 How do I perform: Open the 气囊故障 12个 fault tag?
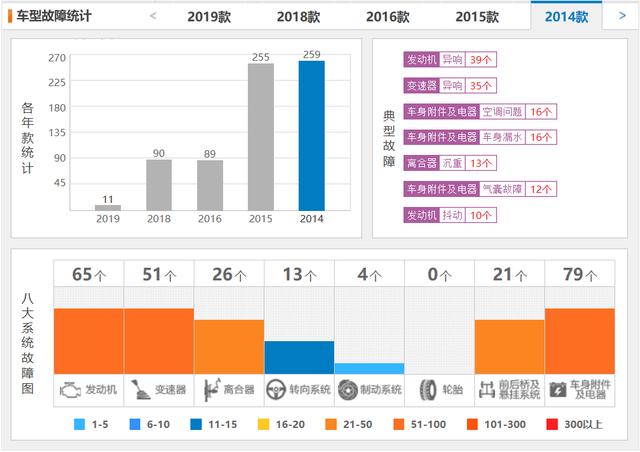[480, 189]
